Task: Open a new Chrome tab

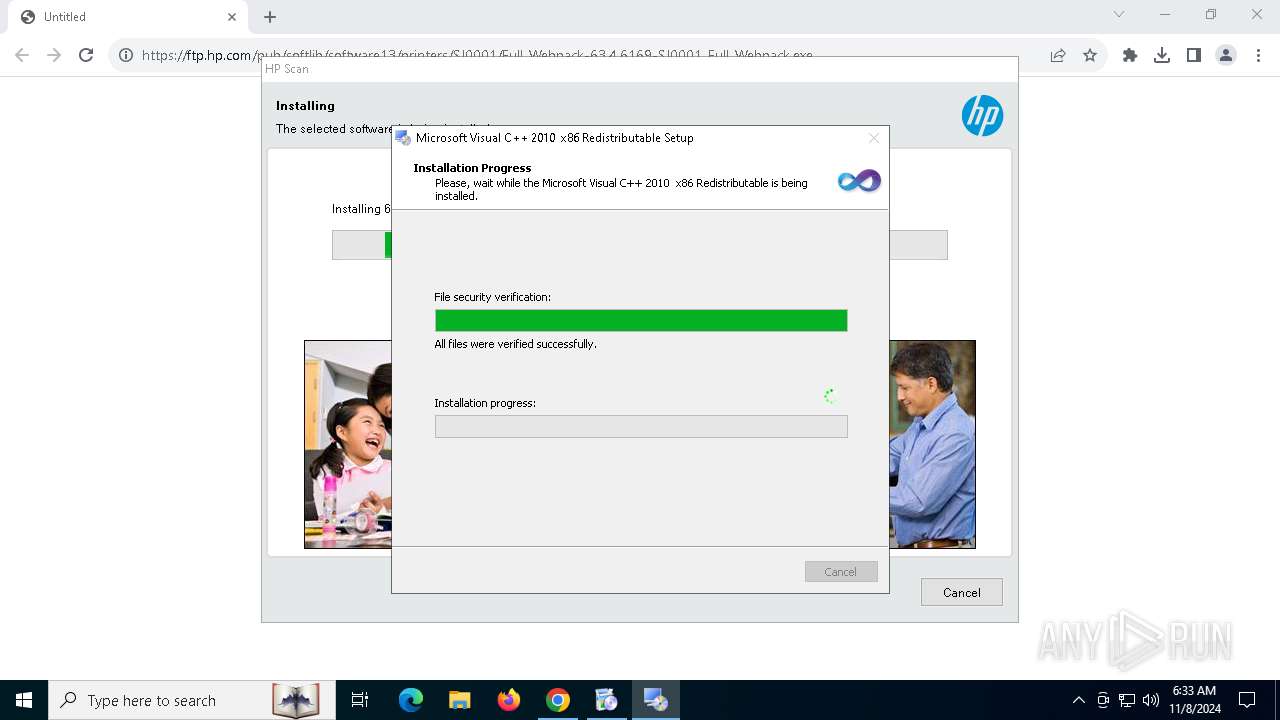Action: click(x=270, y=17)
